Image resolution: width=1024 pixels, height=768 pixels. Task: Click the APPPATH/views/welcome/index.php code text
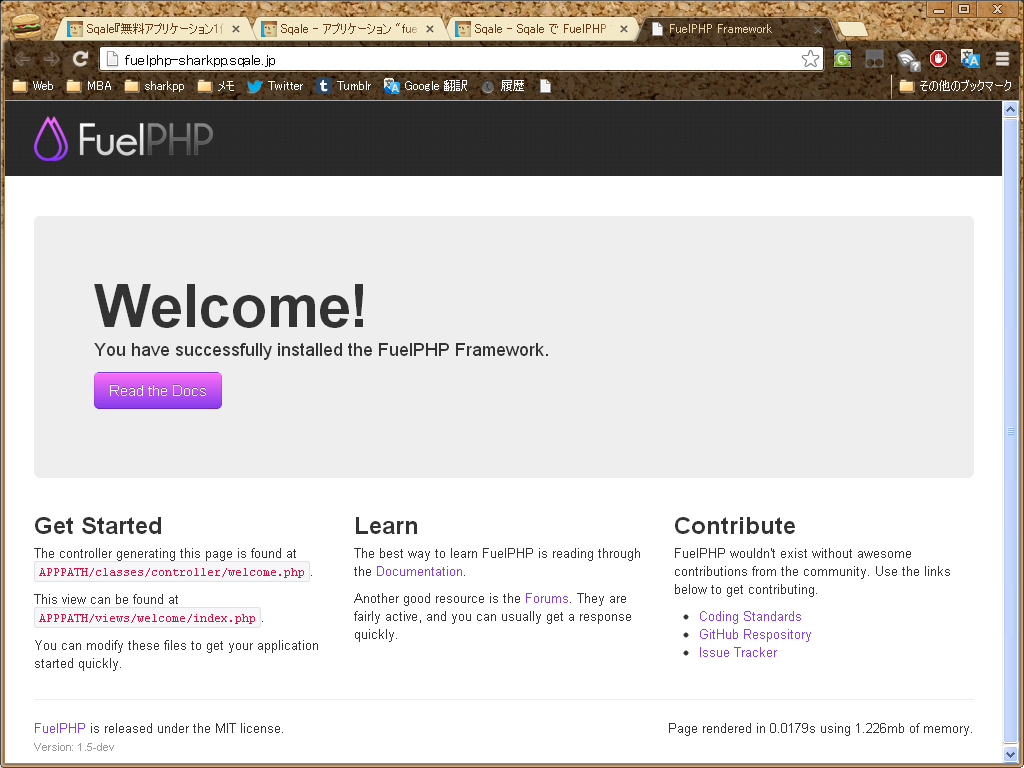point(148,618)
